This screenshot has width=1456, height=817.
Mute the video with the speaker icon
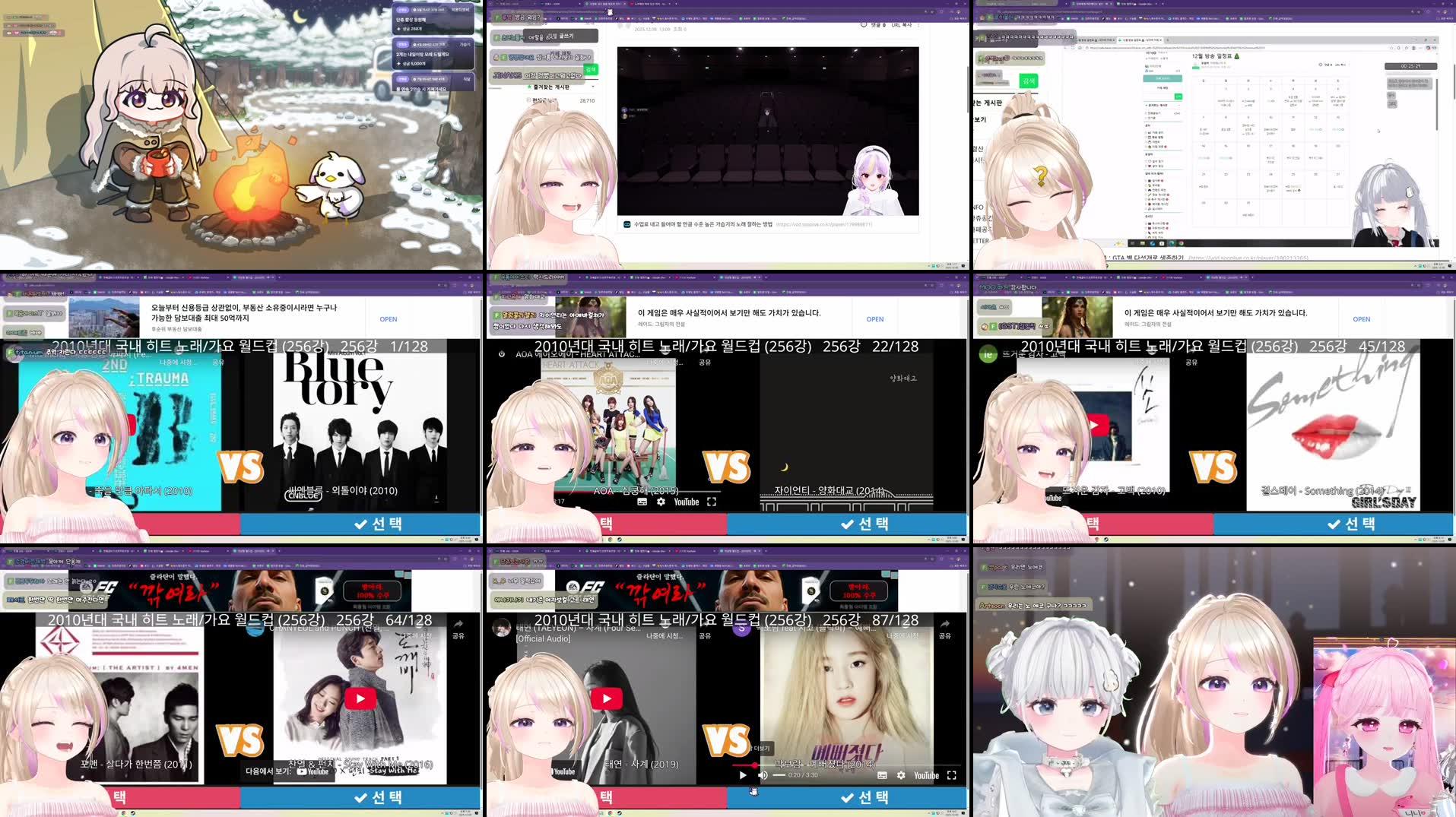tap(763, 775)
